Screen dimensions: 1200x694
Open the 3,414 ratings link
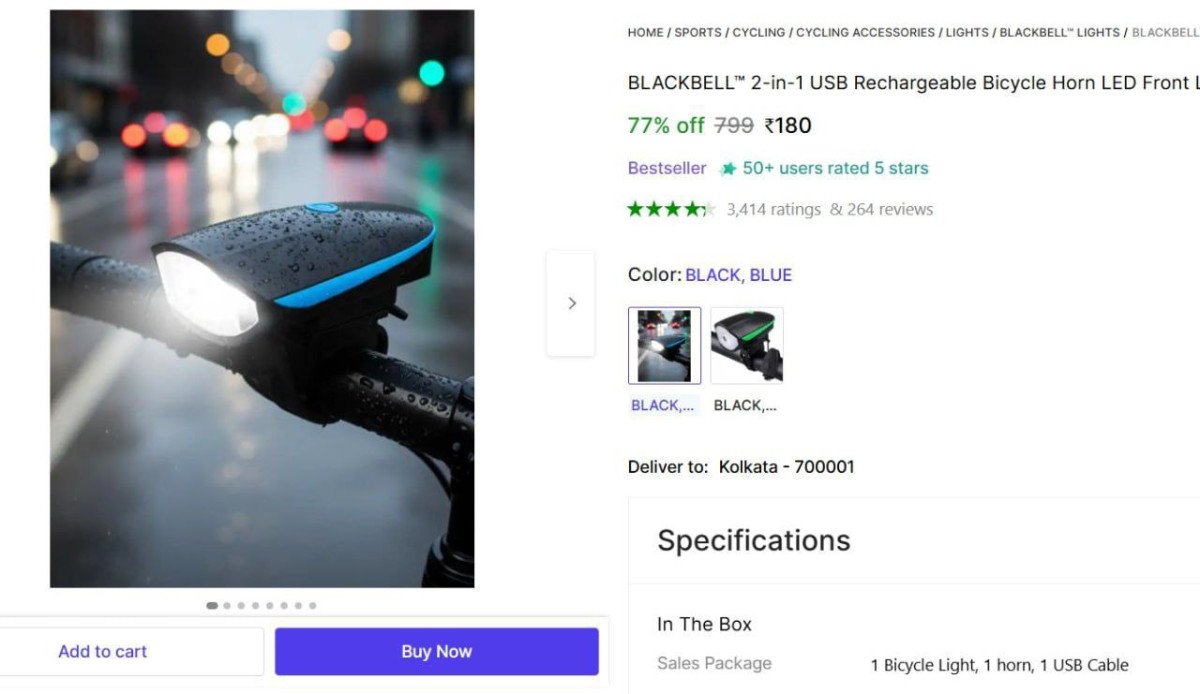point(773,209)
